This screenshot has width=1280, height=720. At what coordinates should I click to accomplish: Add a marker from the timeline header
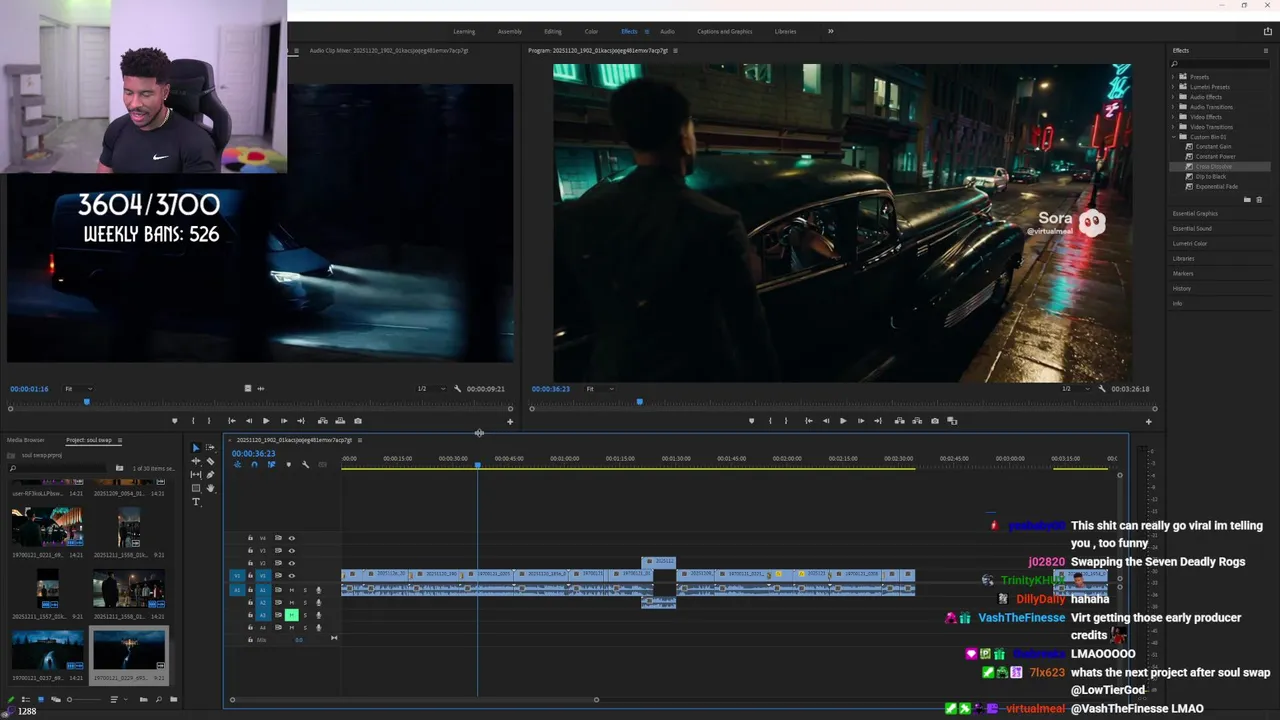[x=288, y=464]
